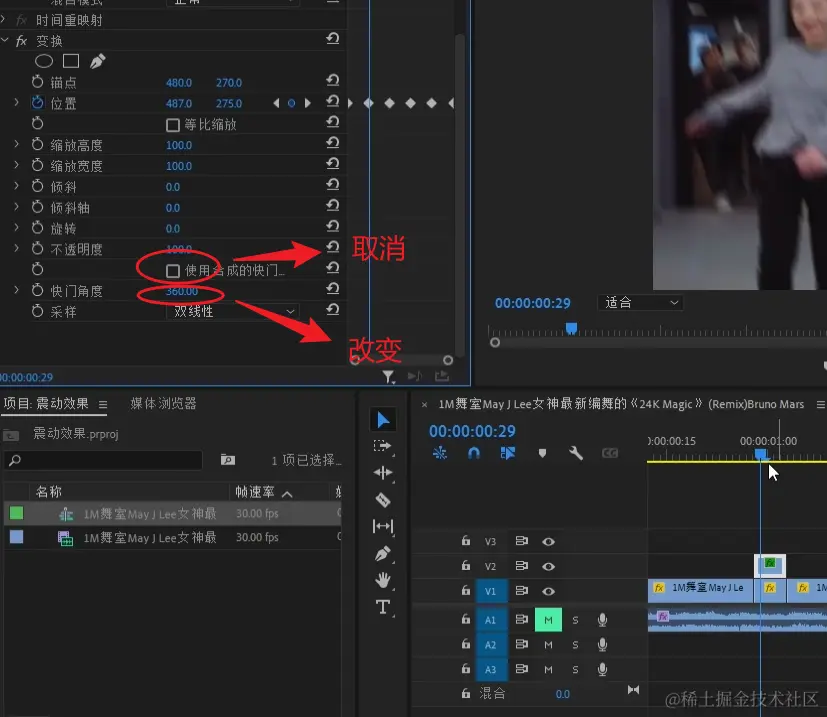The image size is (827, 717).
Task: Select the rectangle mask tool under 变换
Action: click(71, 61)
